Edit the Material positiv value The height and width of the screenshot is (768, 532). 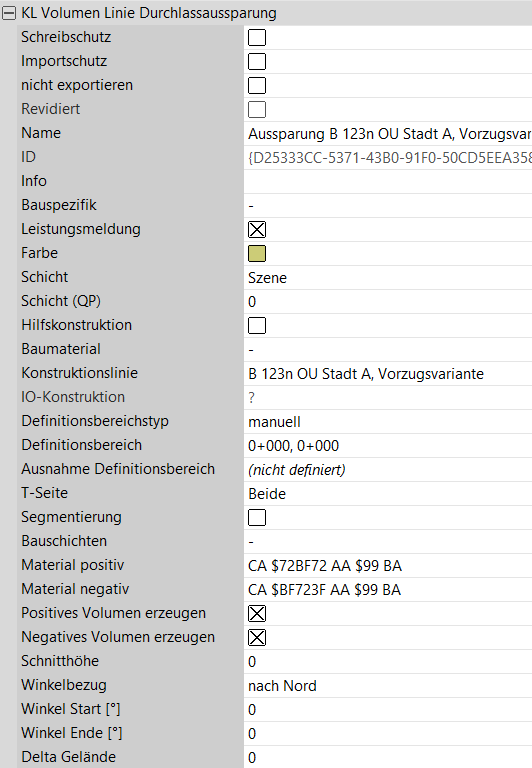[x=388, y=566]
